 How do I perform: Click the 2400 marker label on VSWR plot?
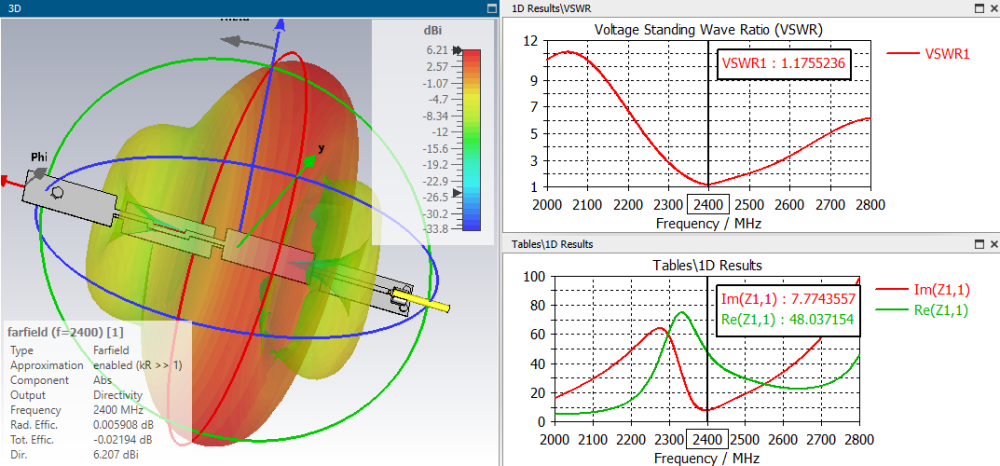click(x=708, y=205)
